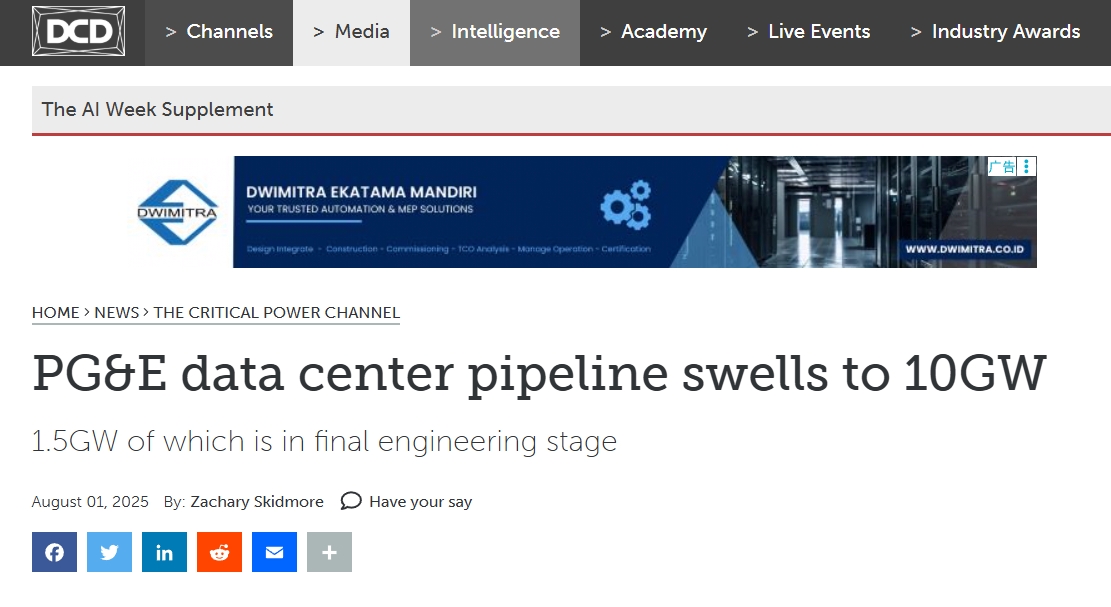Share article on Twitter
This screenshot has height=607, width=1111.
tap(109, 552)
